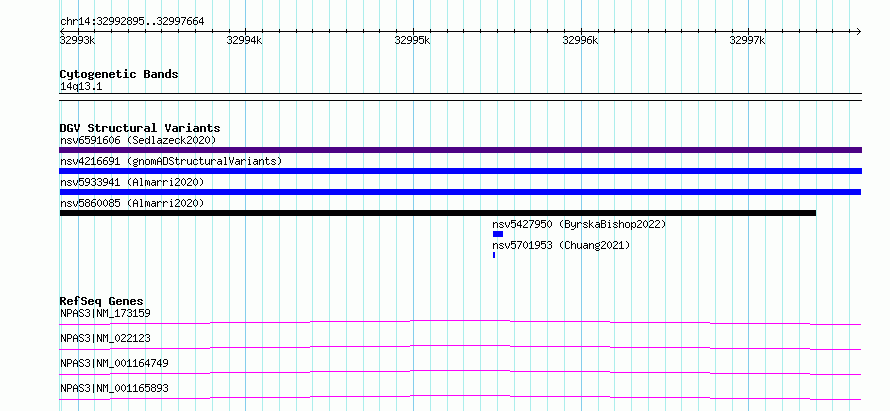Click the ruler's right arrowhead

[x=858, y=31]
